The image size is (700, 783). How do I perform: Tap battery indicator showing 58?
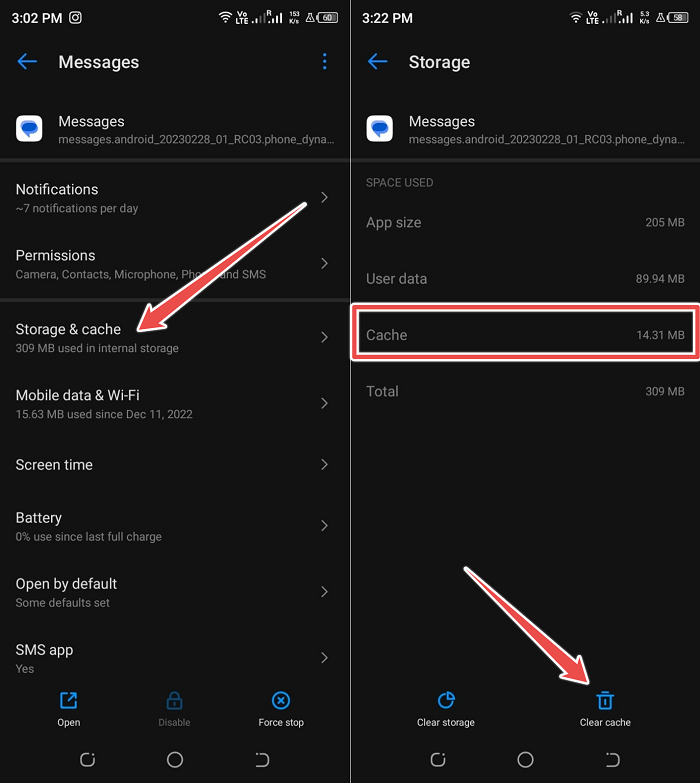click(678, 18)
